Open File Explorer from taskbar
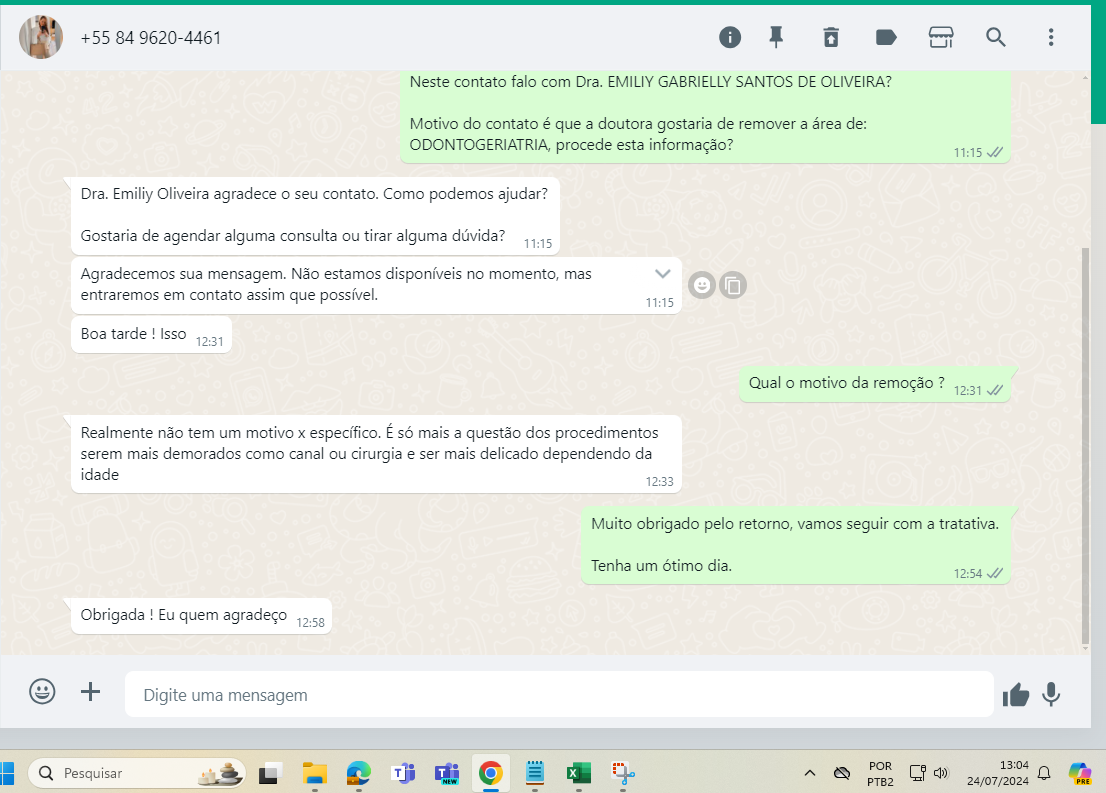 [x=315, y=773]
